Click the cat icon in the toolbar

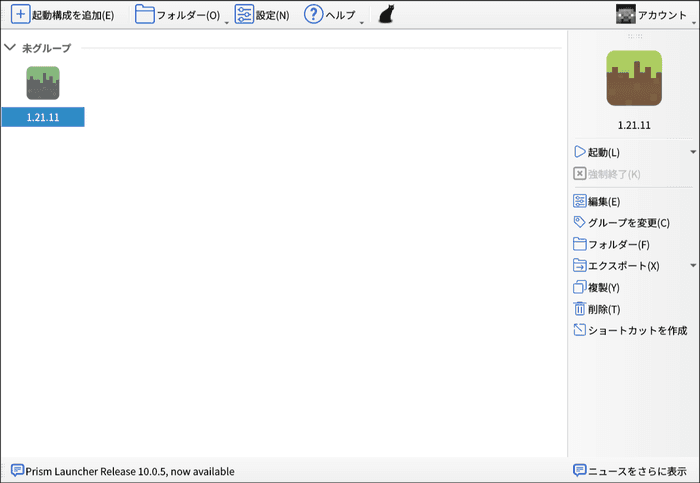pos(386,15)
